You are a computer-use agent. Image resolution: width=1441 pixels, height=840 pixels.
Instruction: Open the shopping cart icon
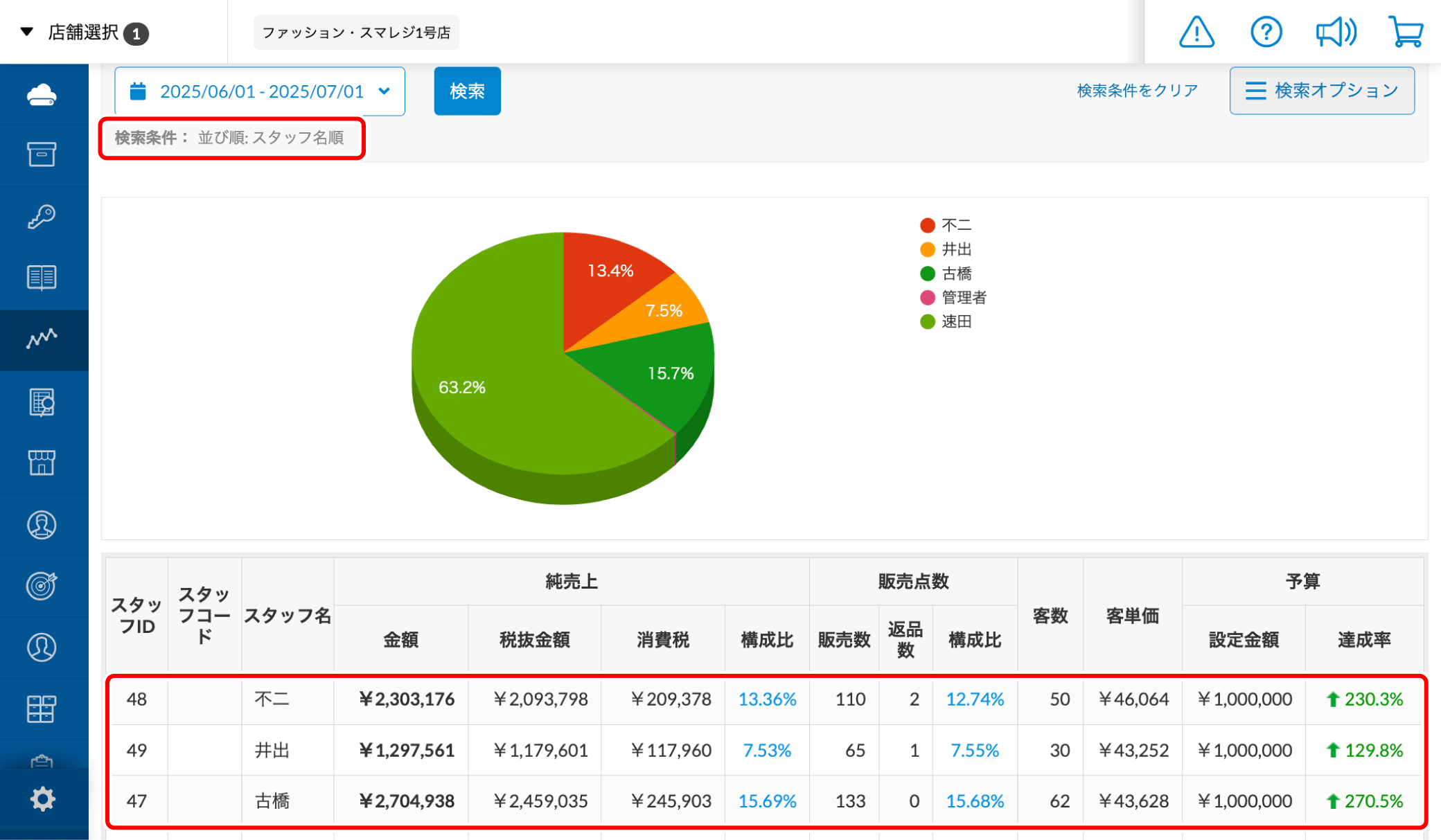tap(1406, 33)
